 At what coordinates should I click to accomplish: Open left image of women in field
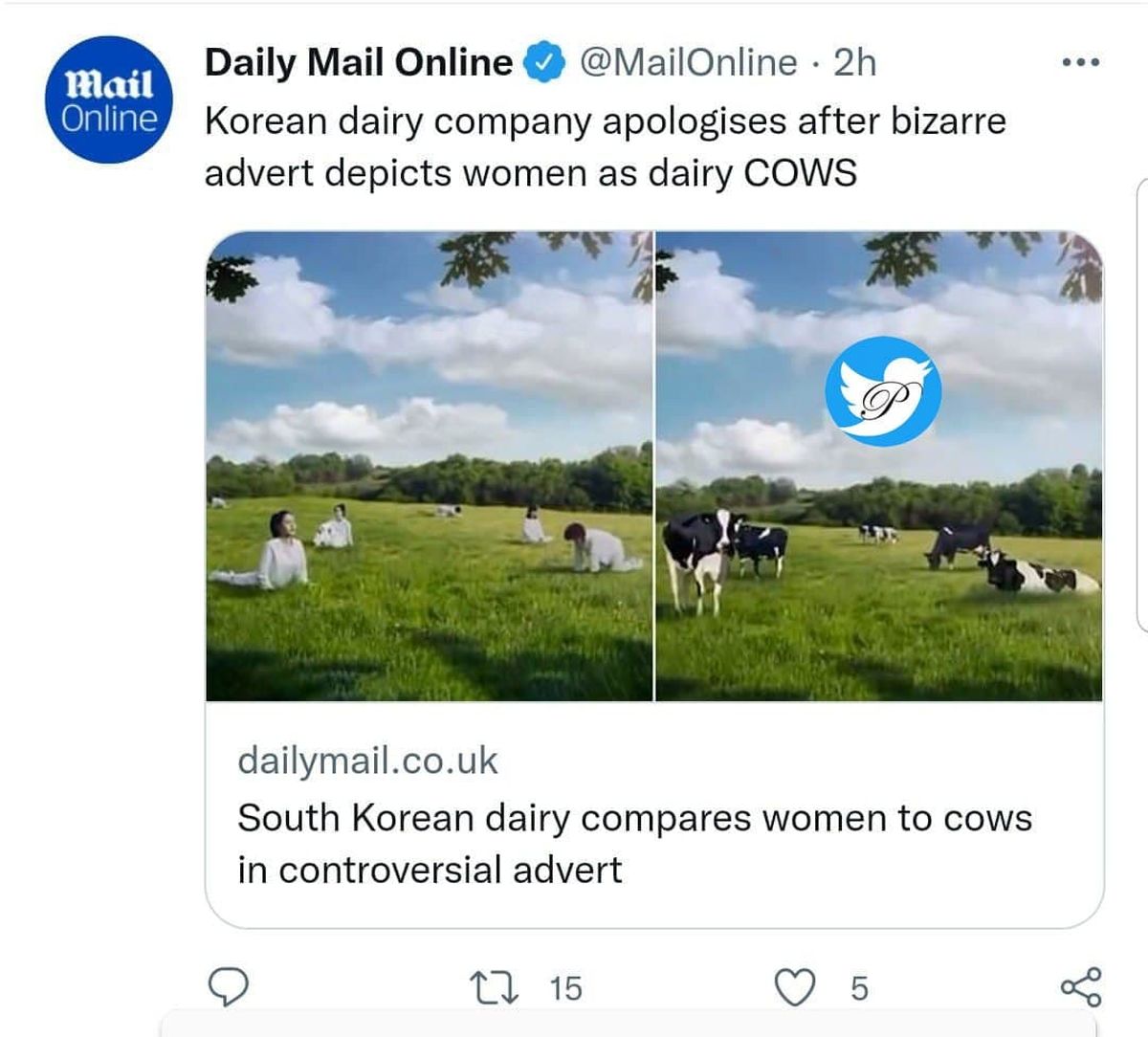click(x=429, y=466)
